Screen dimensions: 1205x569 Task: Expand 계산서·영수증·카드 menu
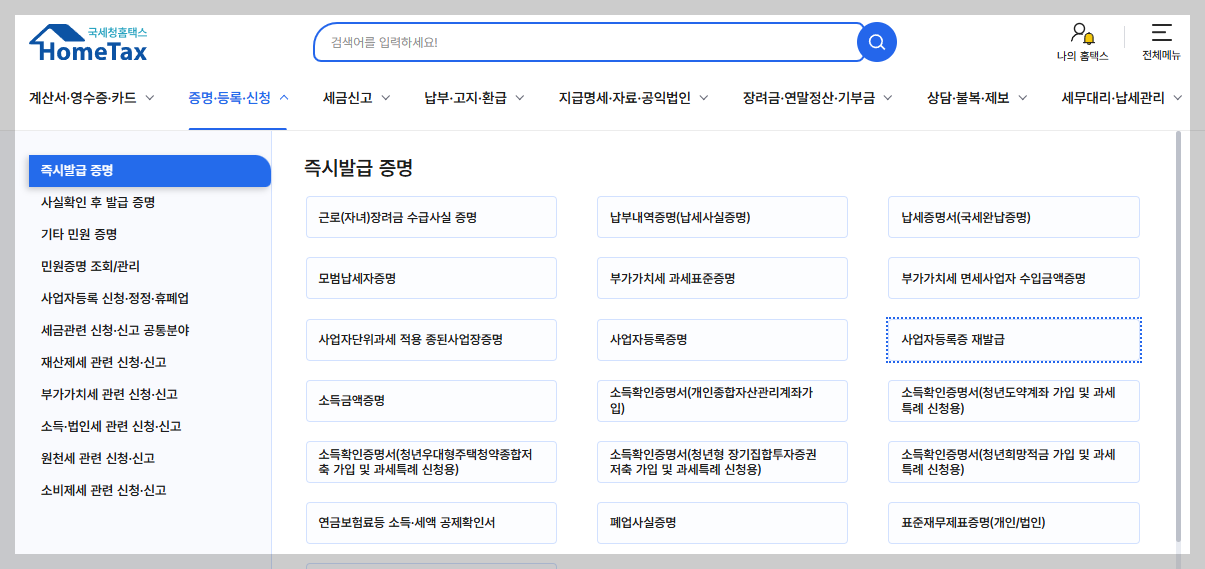[92, 98]
